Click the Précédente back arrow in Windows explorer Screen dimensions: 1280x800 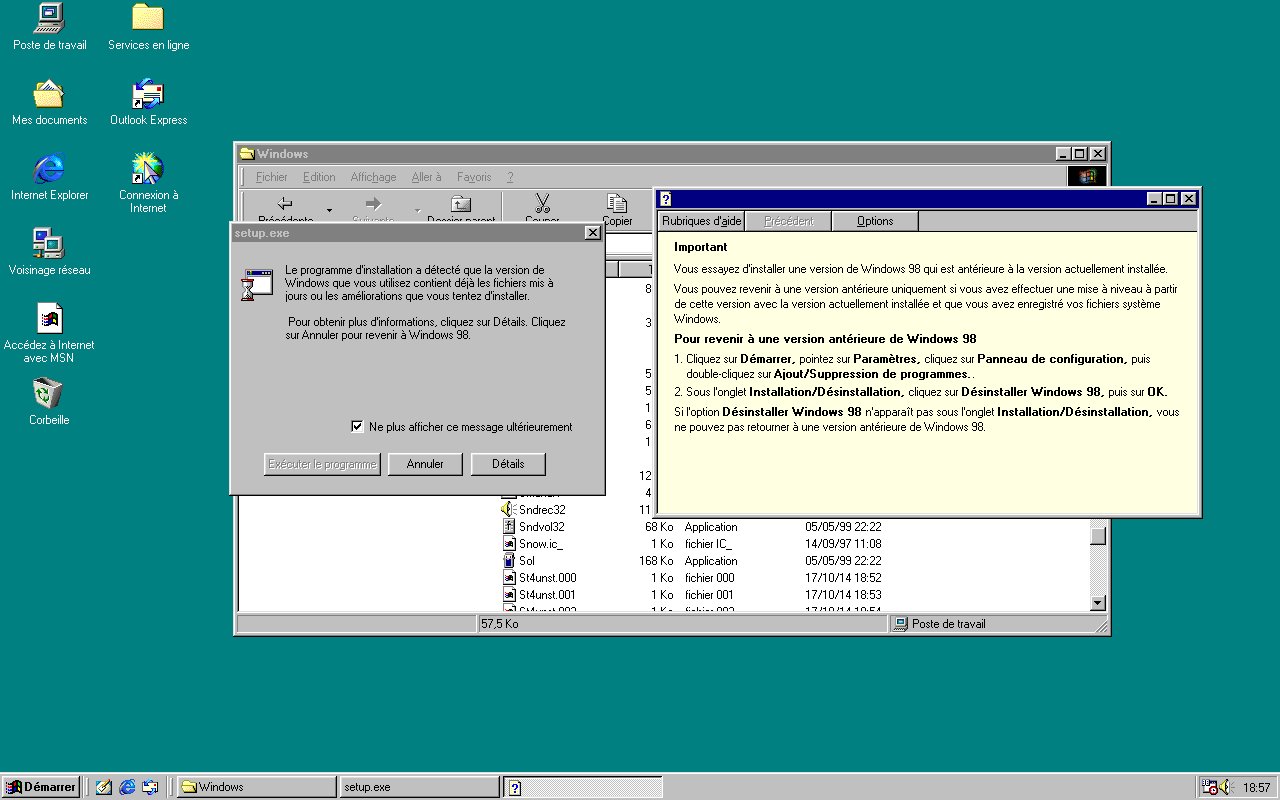click(x=285, y=204)
